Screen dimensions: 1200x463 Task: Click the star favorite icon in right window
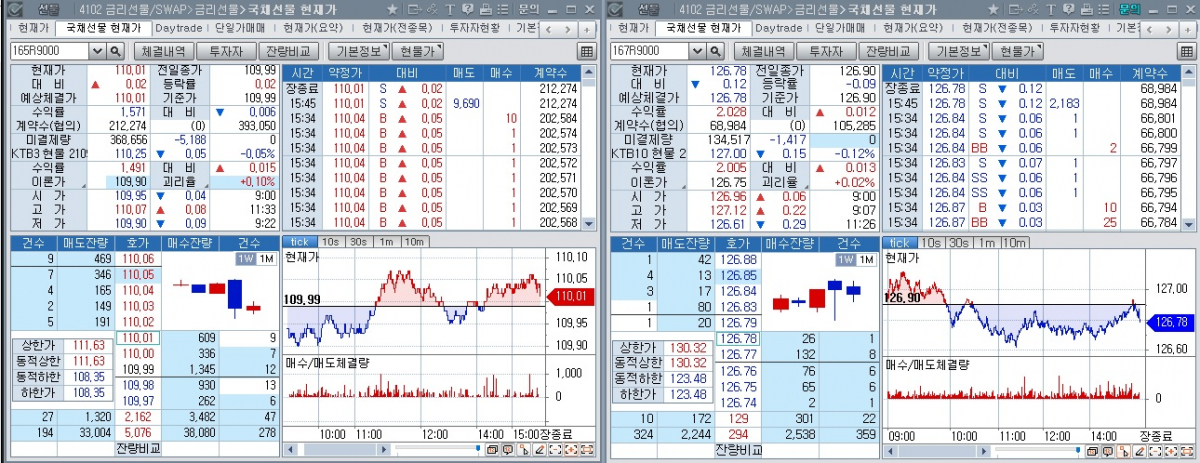(993, 10)
